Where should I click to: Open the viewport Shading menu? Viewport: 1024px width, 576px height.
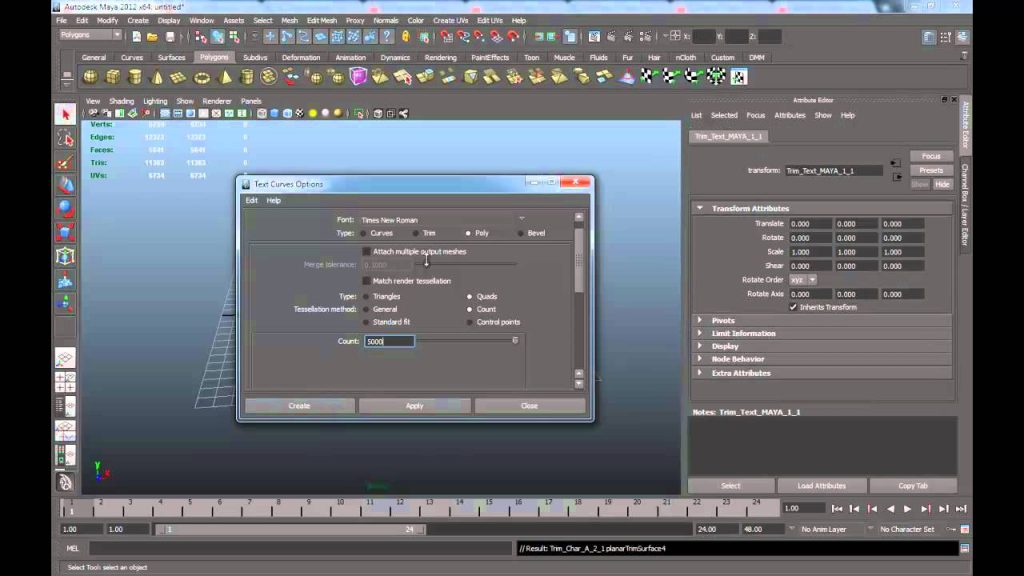(x=121, y=101)
